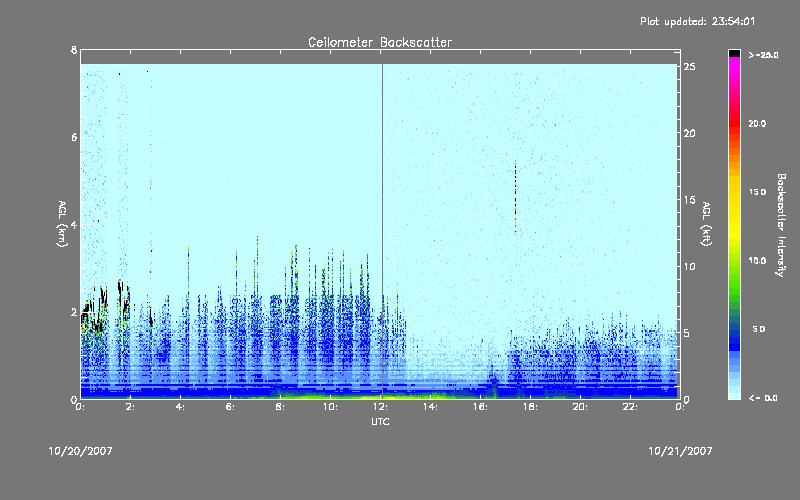The image size is (800, 500).
Task: Click the '4:' hour tick on UTC axis
Action: click(x=180, y=407)
